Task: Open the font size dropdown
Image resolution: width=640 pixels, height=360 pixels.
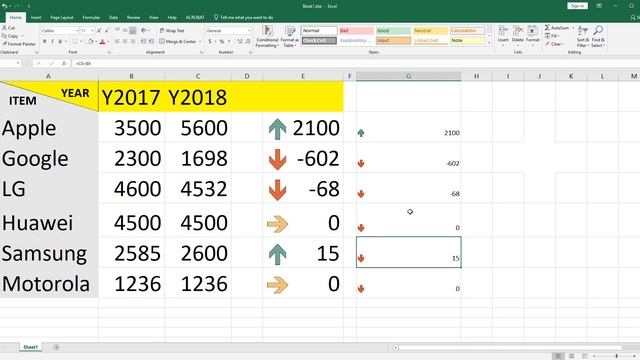Action: [92, 31]
